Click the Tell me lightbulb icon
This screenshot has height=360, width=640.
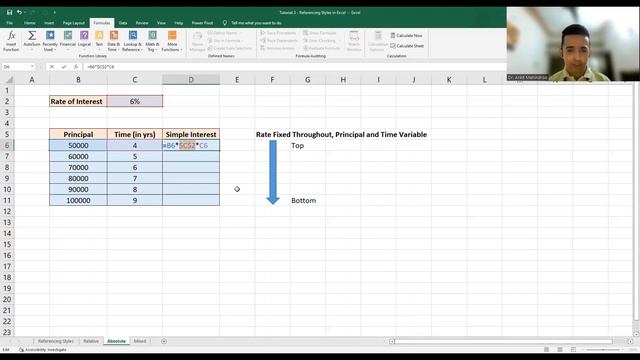[224, 23]
